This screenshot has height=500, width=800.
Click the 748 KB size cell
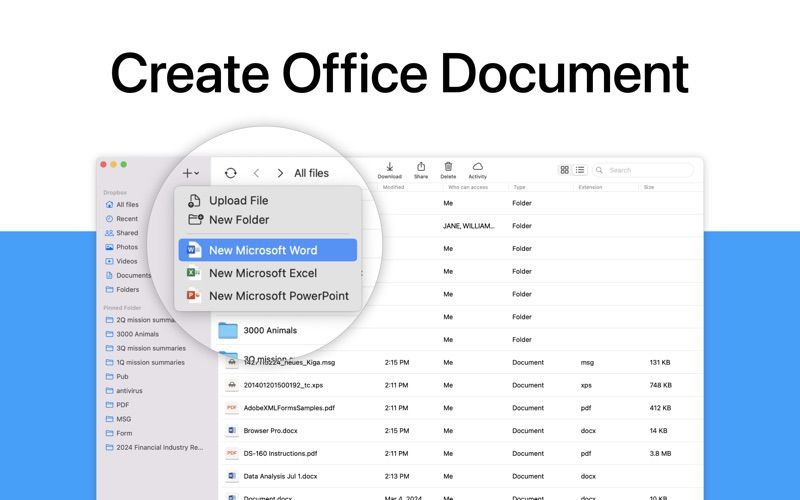pyautogui.click(x=660, y=385)
